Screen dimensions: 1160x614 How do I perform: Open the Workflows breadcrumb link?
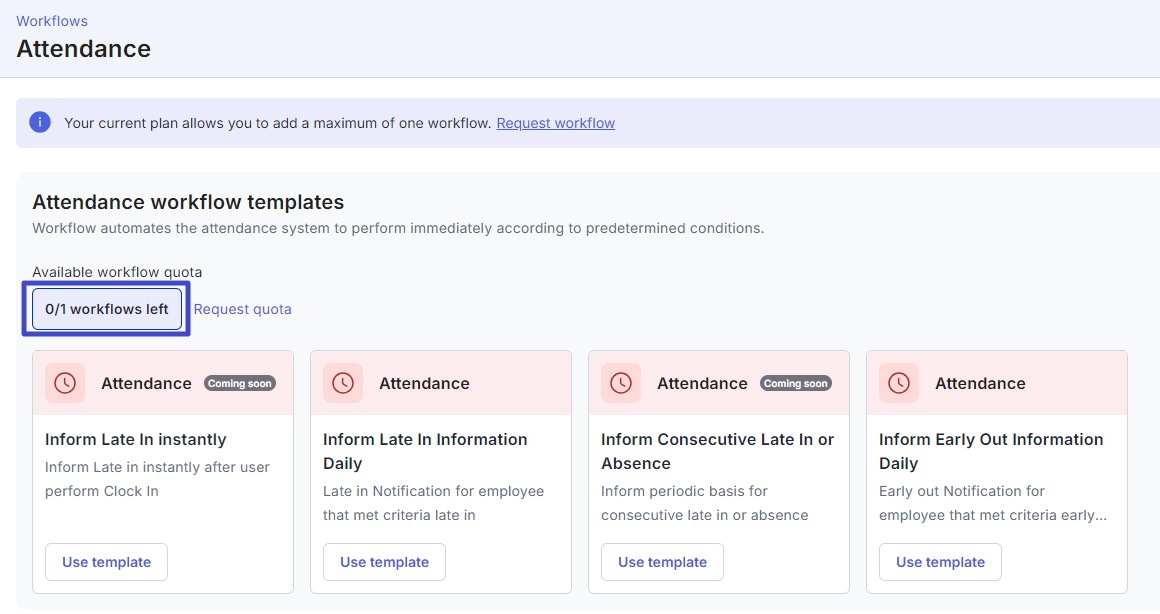51,20
